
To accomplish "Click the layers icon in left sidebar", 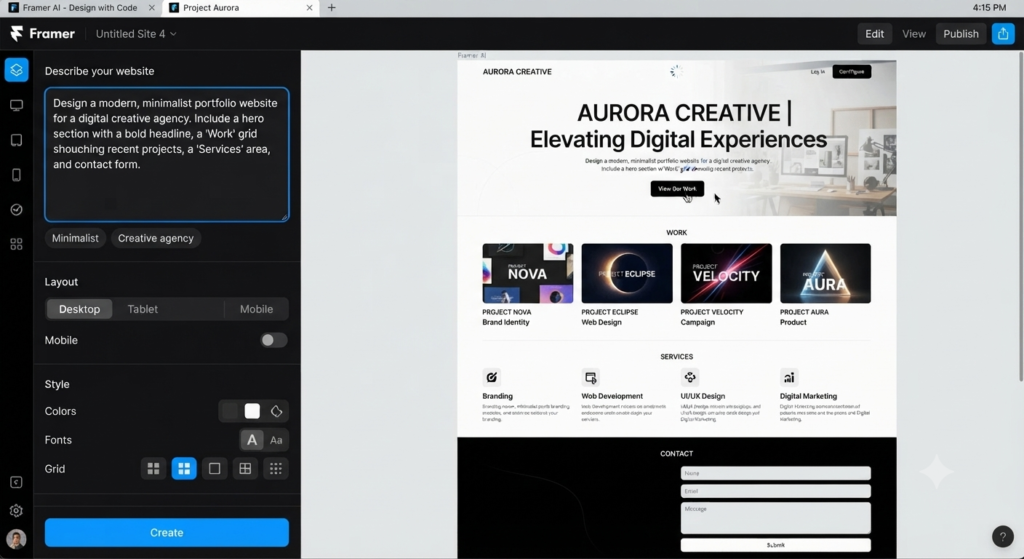I will [x=16, y=70].
